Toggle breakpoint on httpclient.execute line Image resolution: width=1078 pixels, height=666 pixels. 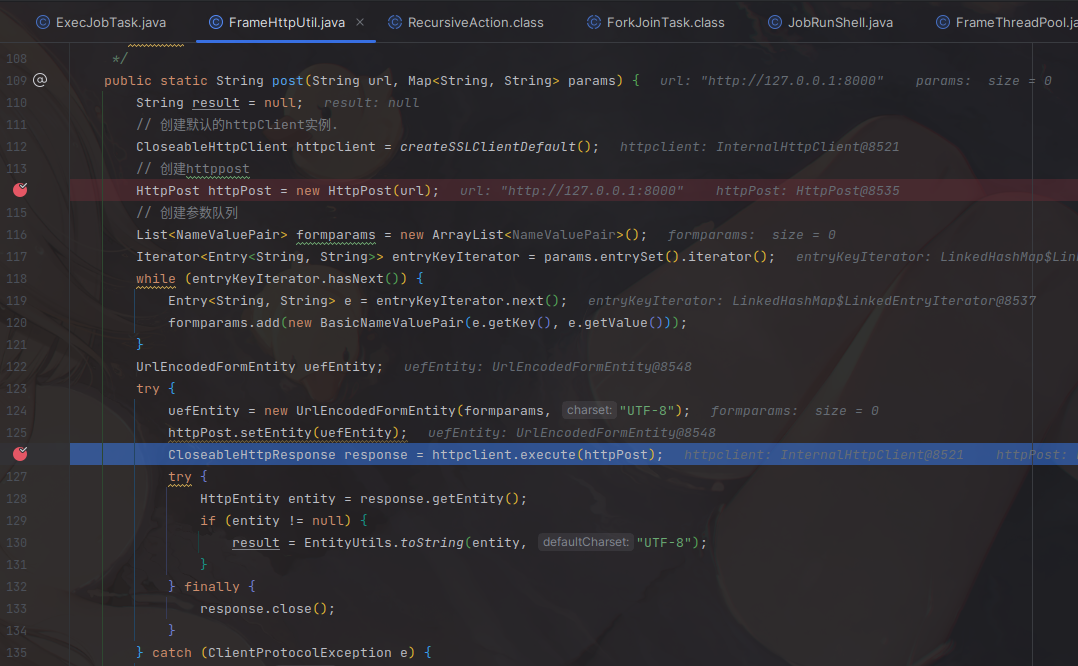(20, 454)
